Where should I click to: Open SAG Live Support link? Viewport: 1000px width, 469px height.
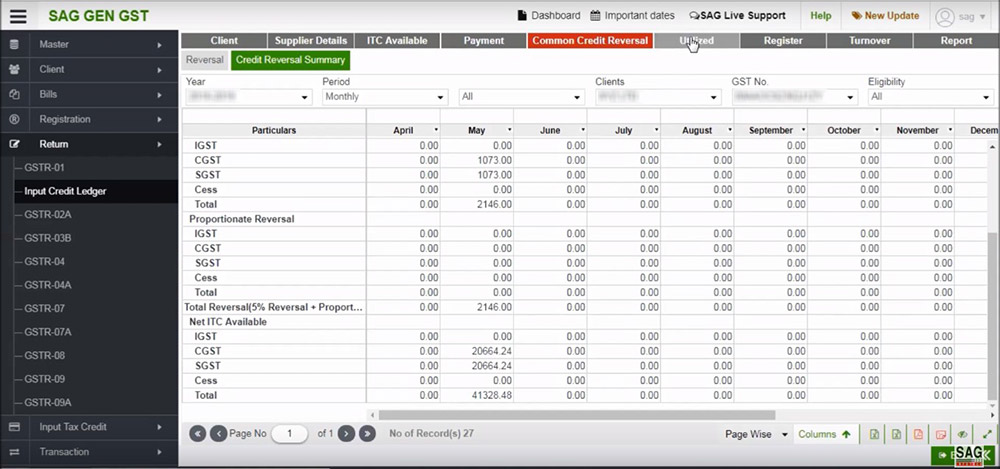(x=737, y=16)
